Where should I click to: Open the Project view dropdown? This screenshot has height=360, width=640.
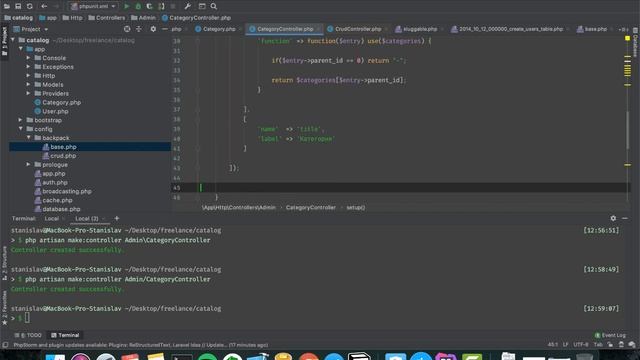[31, 29]
